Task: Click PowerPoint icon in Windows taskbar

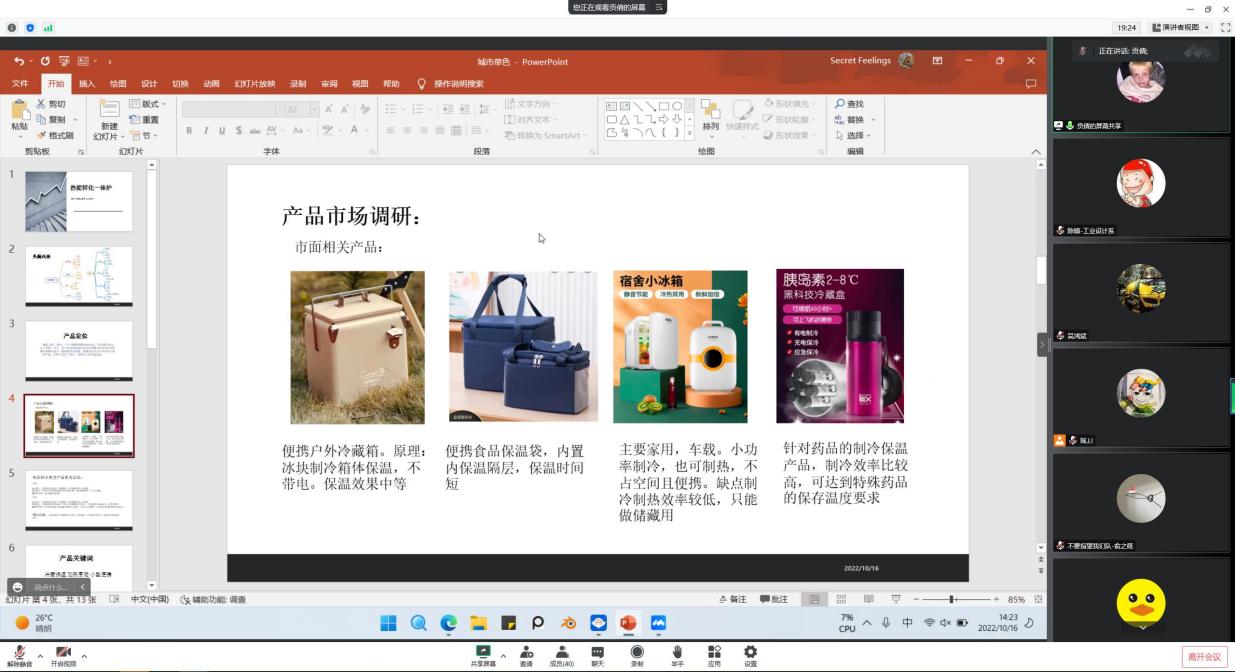Action: point(627,623)
